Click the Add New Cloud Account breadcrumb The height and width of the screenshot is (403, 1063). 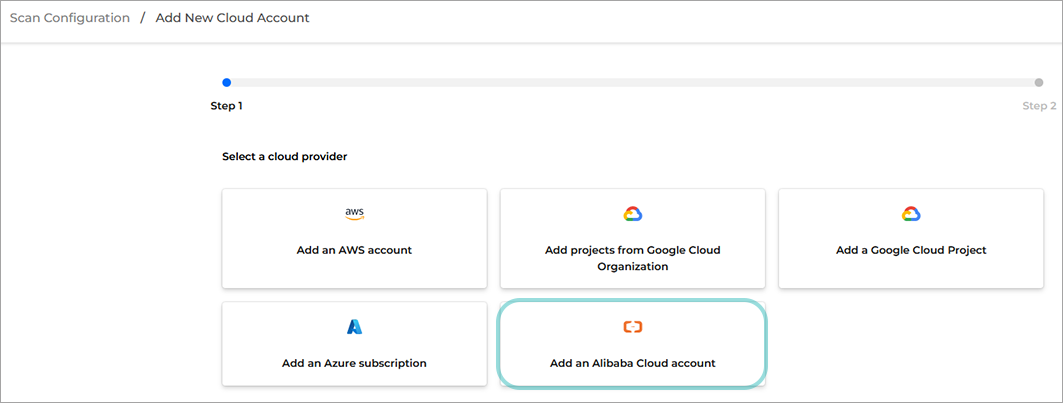[233, 18]
